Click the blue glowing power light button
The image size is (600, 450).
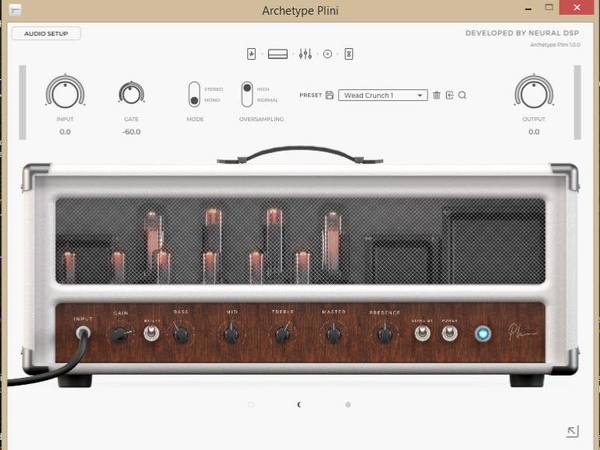pyautogui.click(x=483, y=334)
